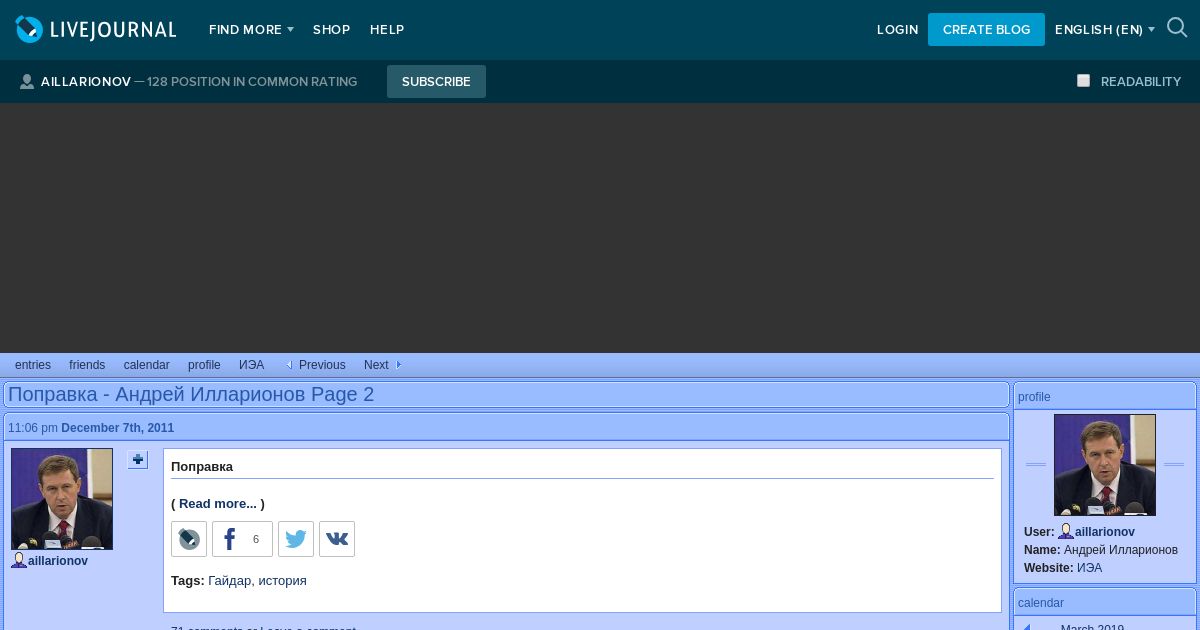Go to entries tab

pos(33,365)
